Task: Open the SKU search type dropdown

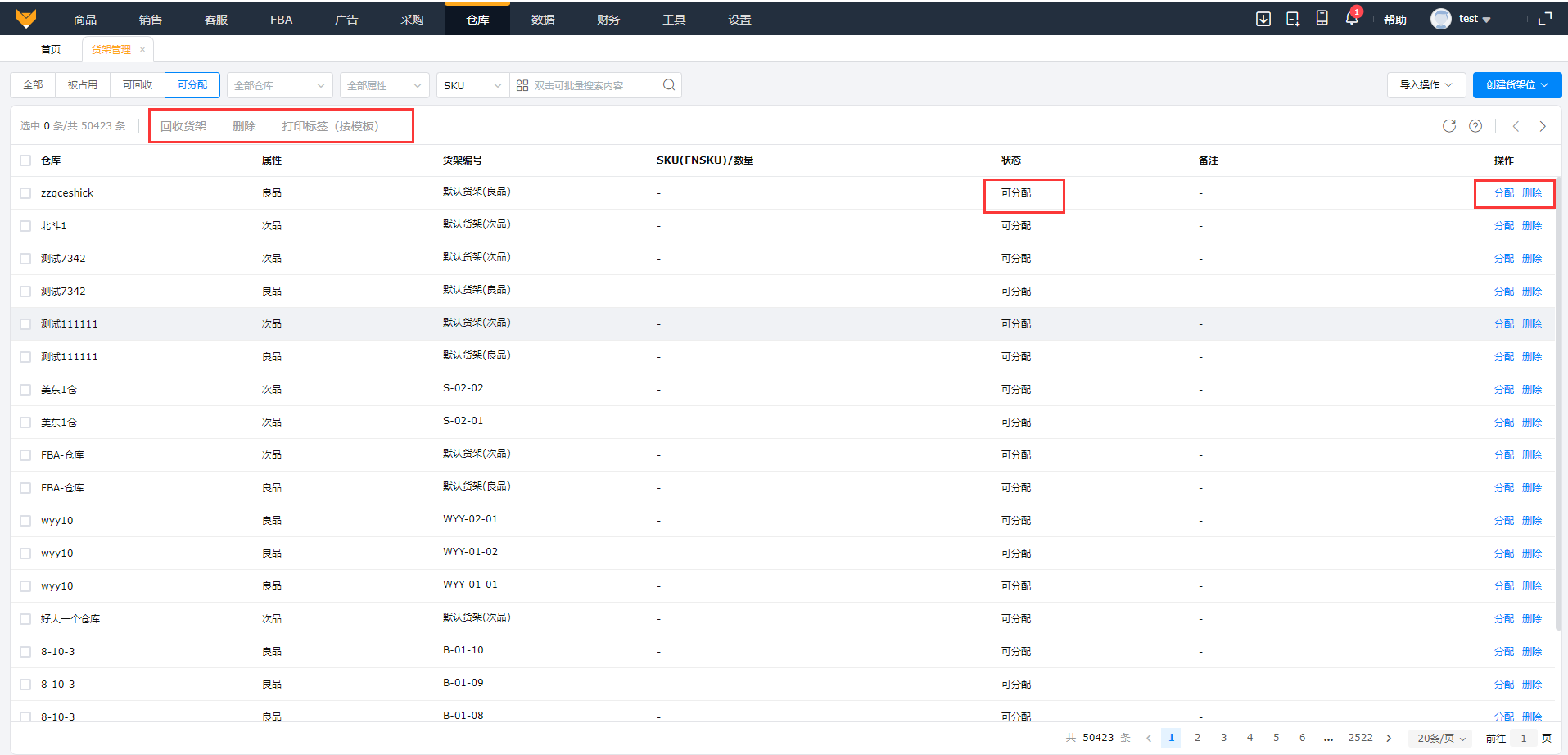Action: (473, 85)
